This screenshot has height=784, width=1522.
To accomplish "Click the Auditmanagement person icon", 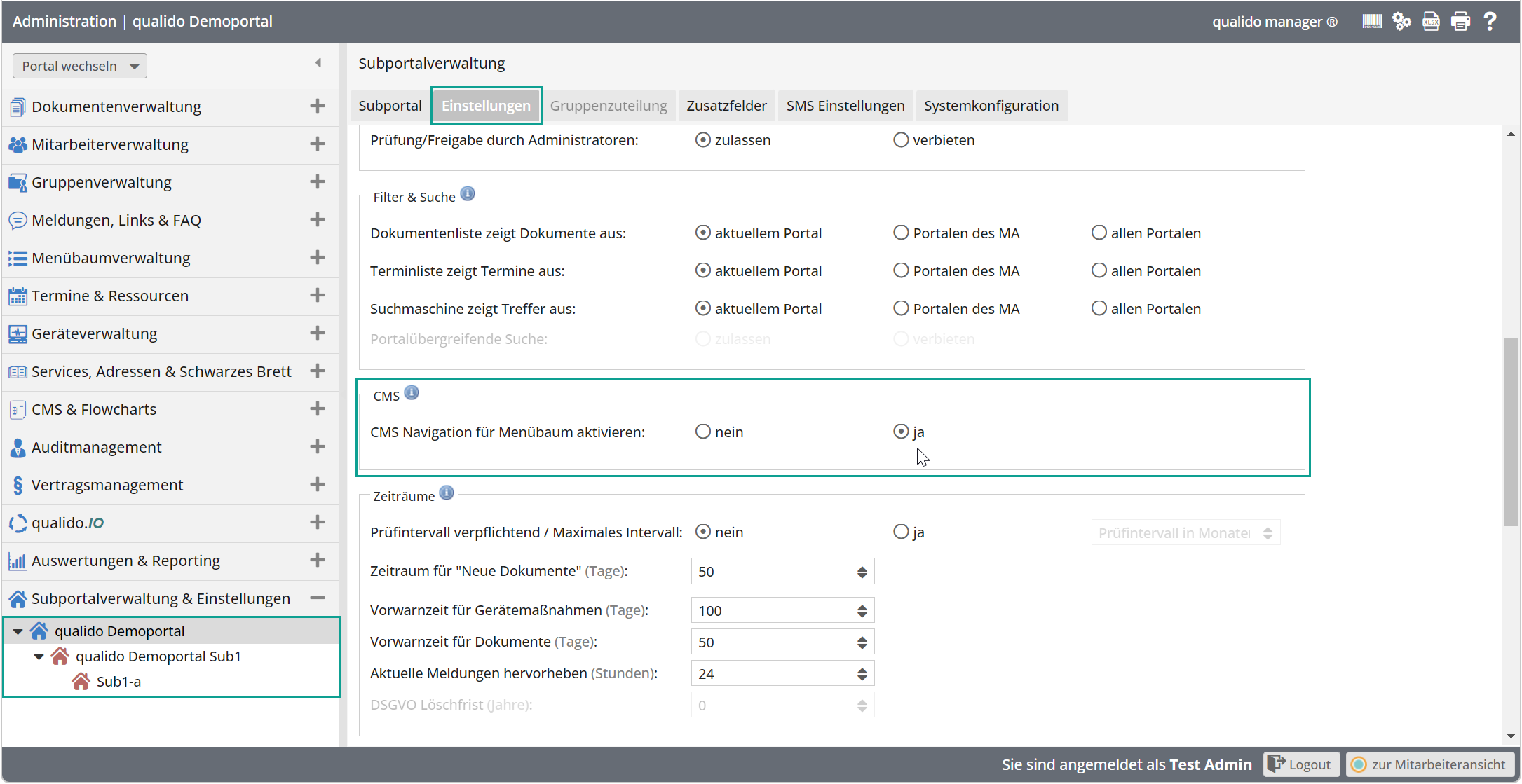I will click(x=18, y=448).
